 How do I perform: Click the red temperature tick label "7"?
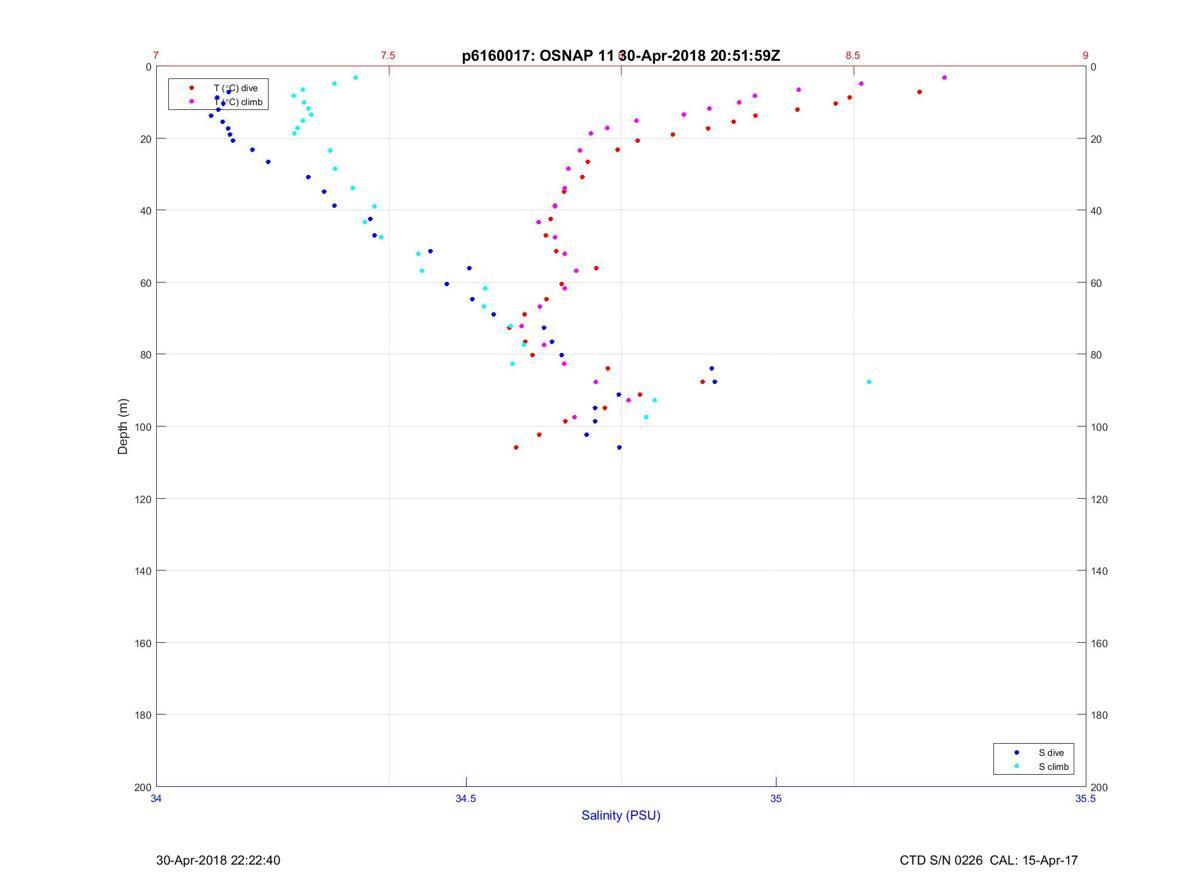pos(156,56)
